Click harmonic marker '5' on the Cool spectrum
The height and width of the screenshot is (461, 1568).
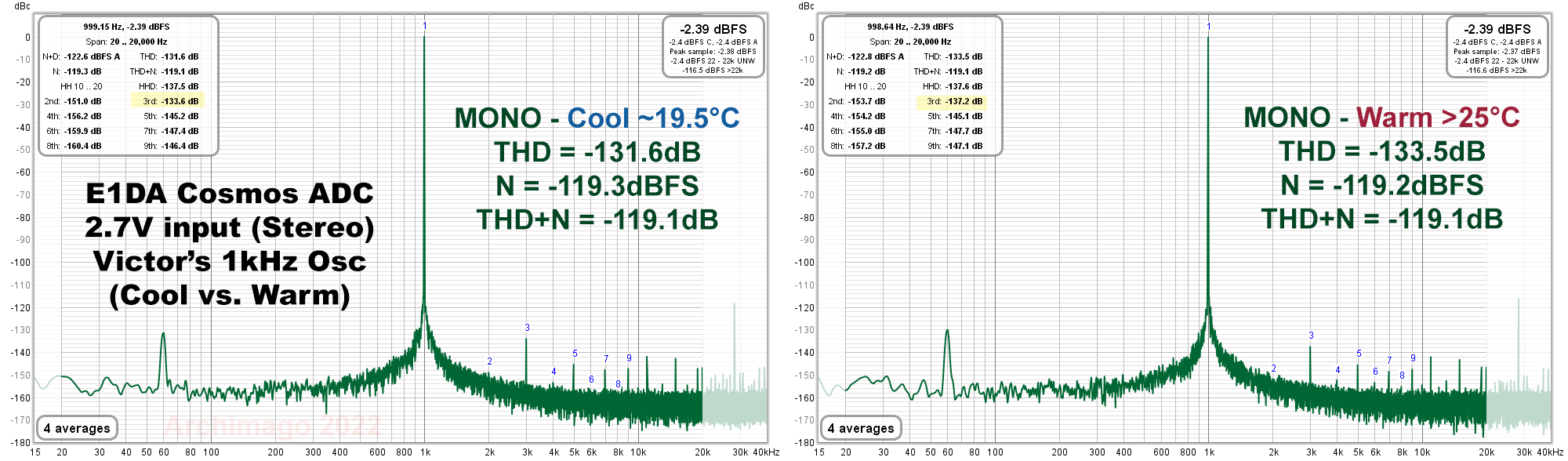pyautogui.click(x=575, y=354)
